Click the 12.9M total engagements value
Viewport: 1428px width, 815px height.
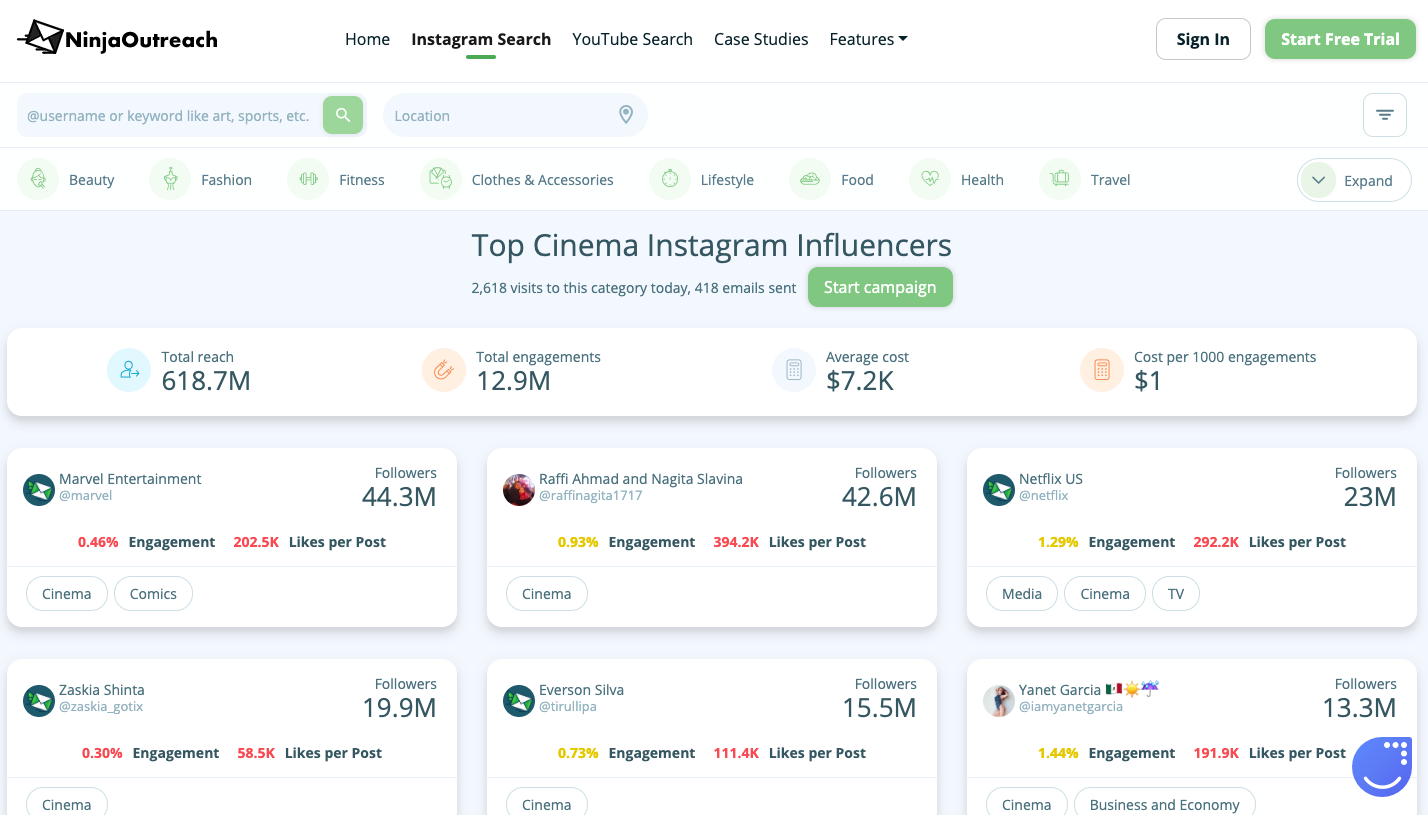[513, 381]
